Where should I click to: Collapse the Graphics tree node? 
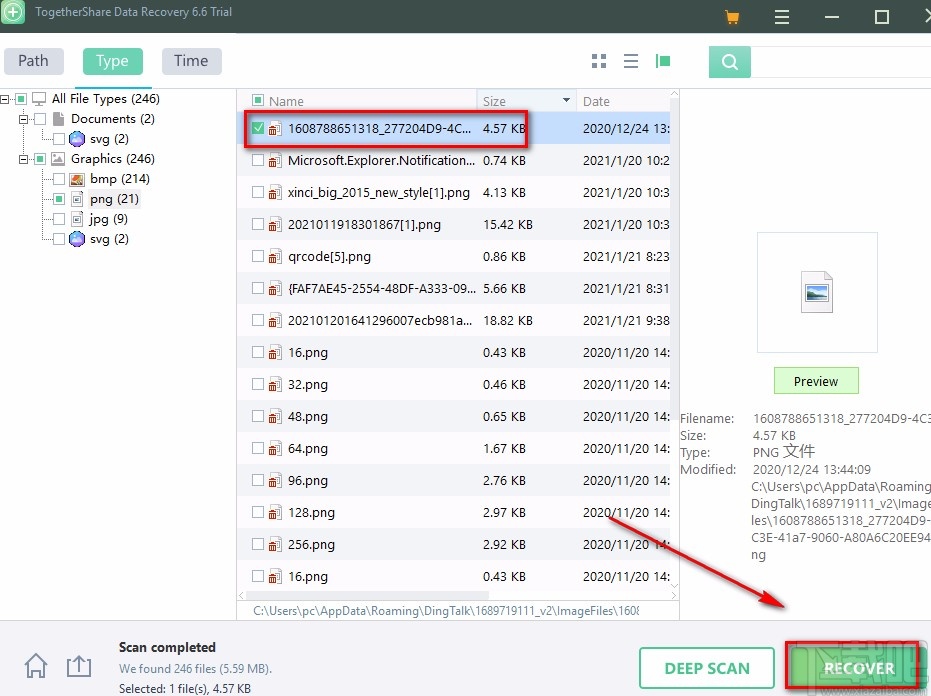(22, 158)
